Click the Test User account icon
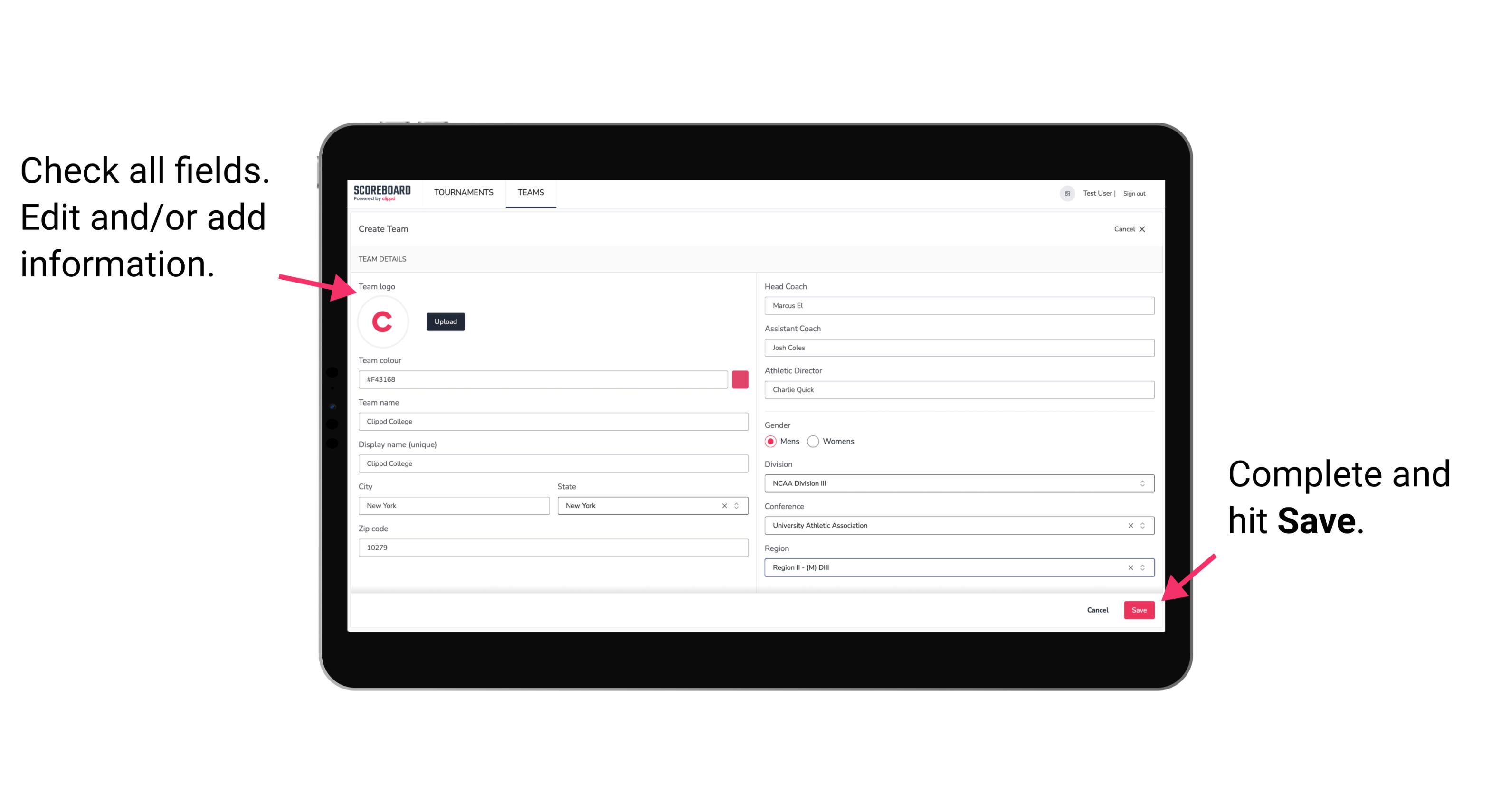Screen dimensions: 1510x812 (x=1064, y=193)
